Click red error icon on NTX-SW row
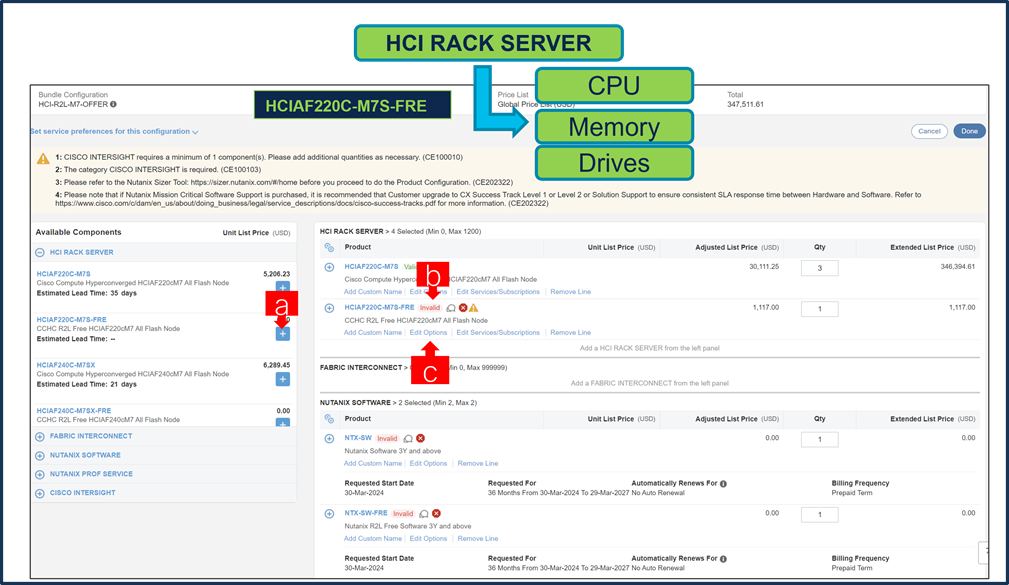The image size is (1009, 585). tap(420, 438)
